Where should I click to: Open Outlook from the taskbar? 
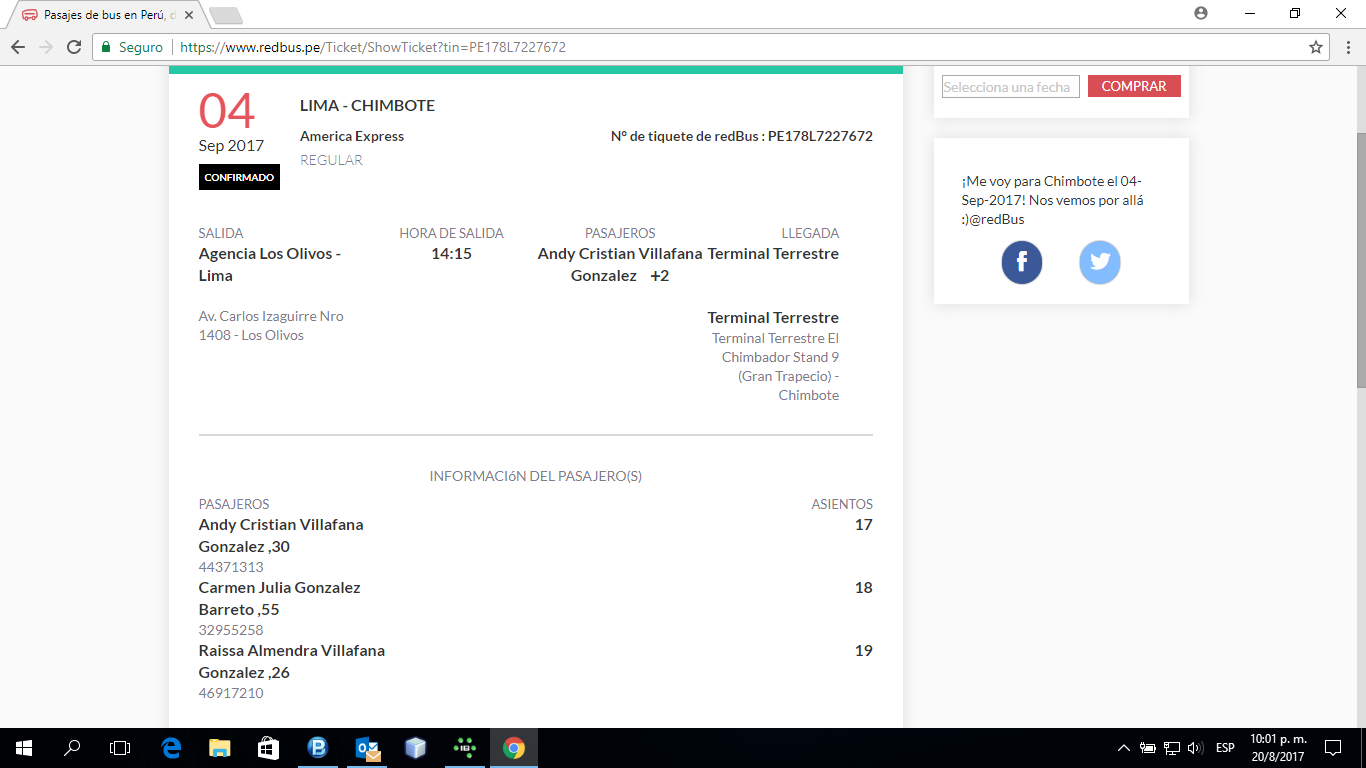click(367, 747)
